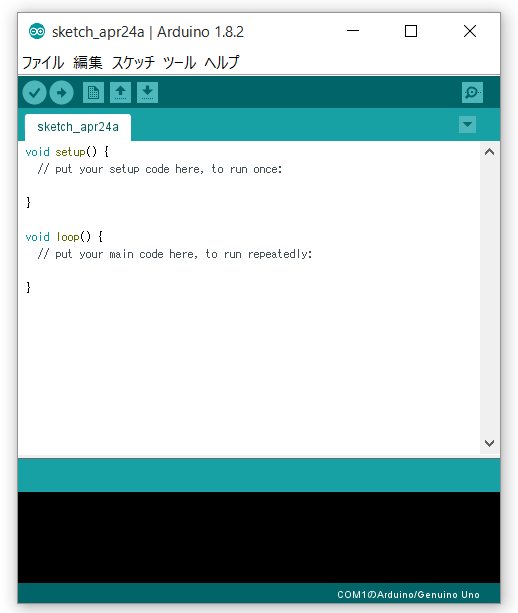The width and height of the screenshot is (518, 613).
Task: Save sketch with down-arrow icon
Action: pos(147,93)
